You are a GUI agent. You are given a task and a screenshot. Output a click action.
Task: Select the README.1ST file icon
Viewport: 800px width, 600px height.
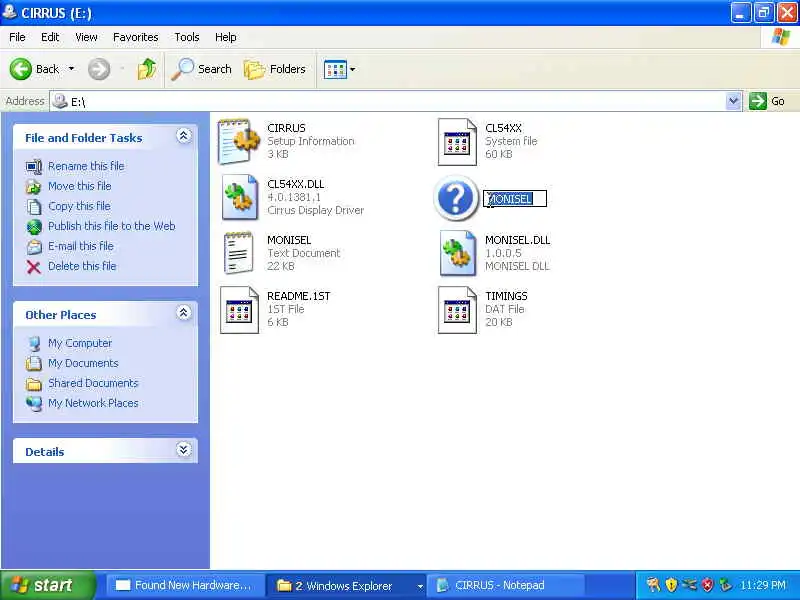tap(239, 310)
